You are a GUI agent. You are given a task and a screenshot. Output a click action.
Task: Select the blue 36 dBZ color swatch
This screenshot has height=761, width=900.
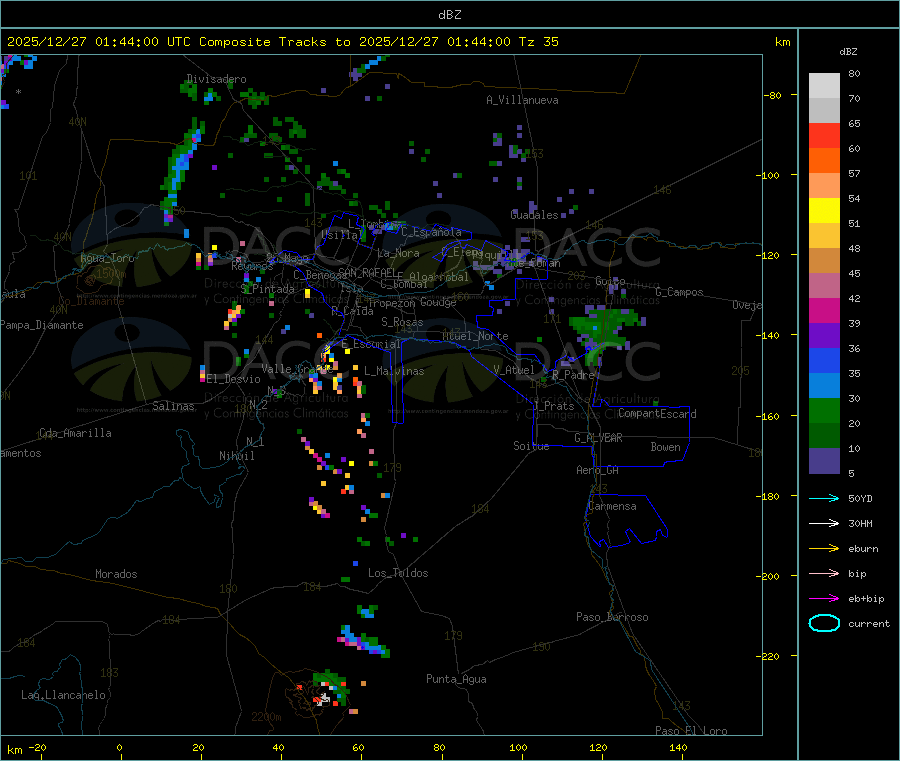pyautogui.click(x=824, y=360)
